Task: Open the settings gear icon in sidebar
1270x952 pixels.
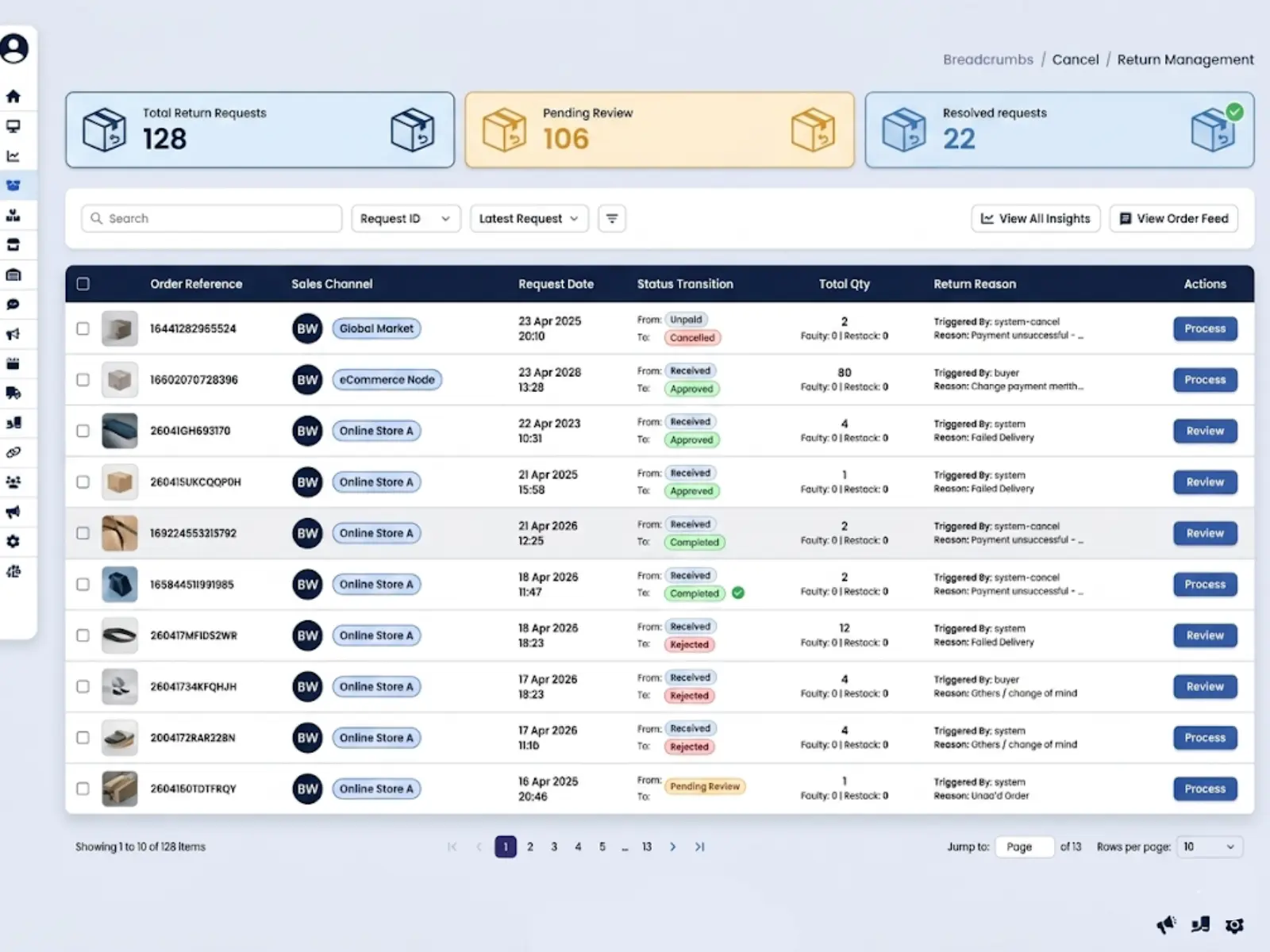Action: (x=13, y=541)
